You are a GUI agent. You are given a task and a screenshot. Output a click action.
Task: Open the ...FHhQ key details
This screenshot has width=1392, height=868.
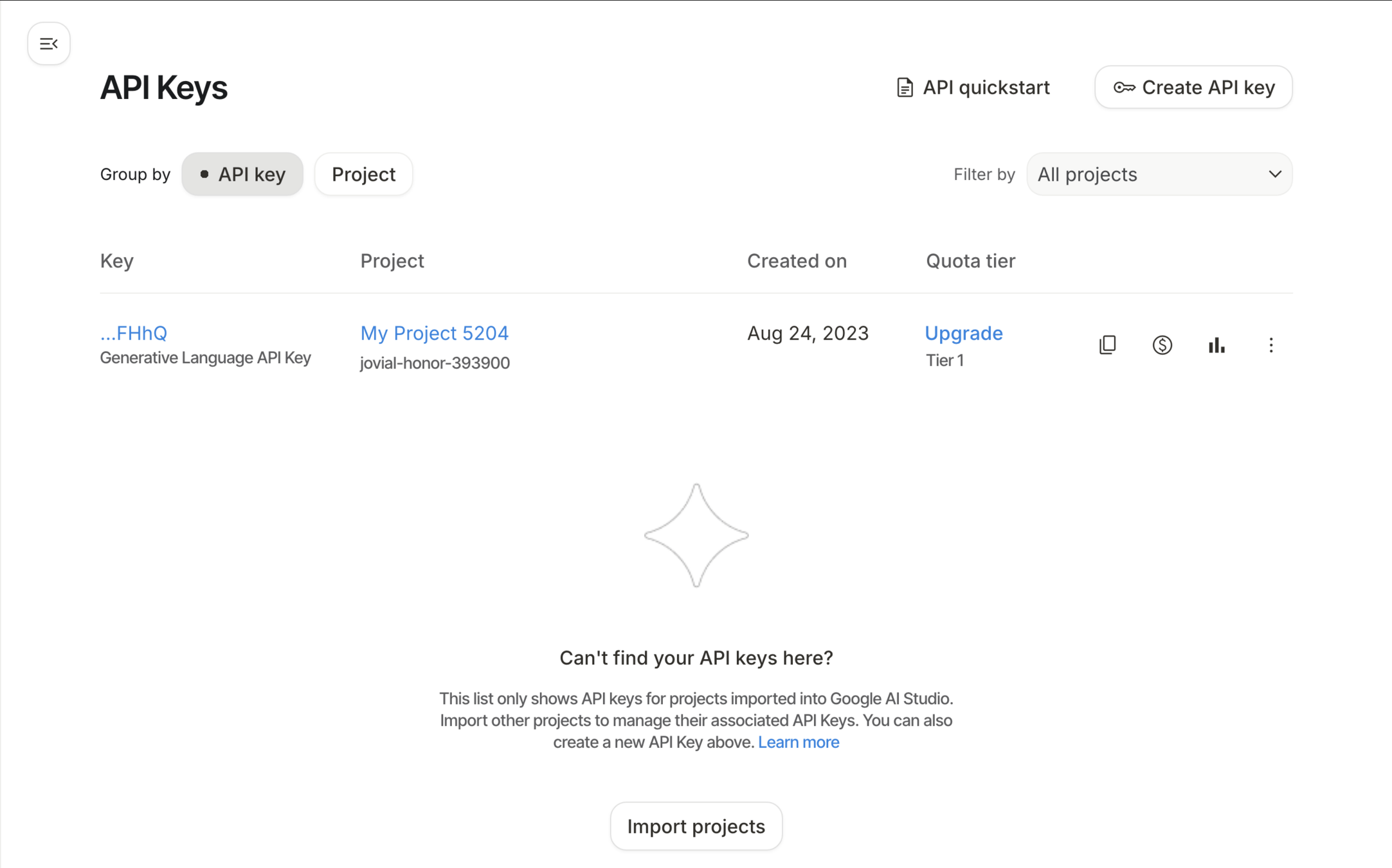coord(134,333)
